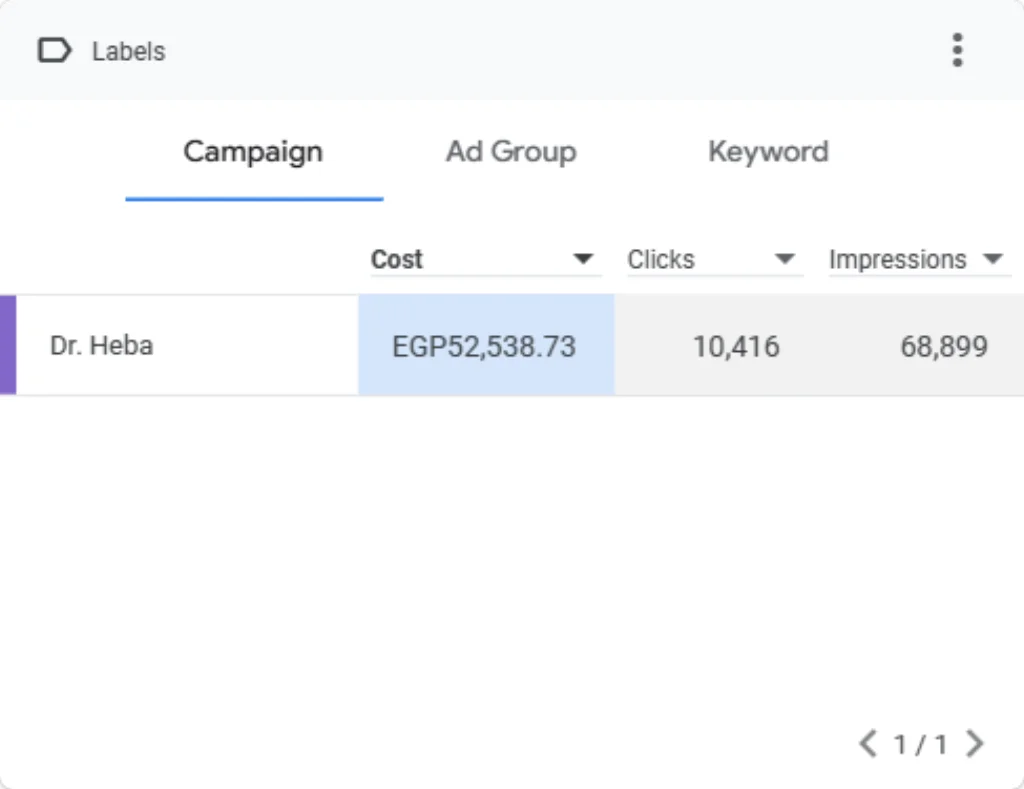This screenshot has height=789, width=1024.
Task: Open the Cost column dropdown
Action: click(486, 259)
